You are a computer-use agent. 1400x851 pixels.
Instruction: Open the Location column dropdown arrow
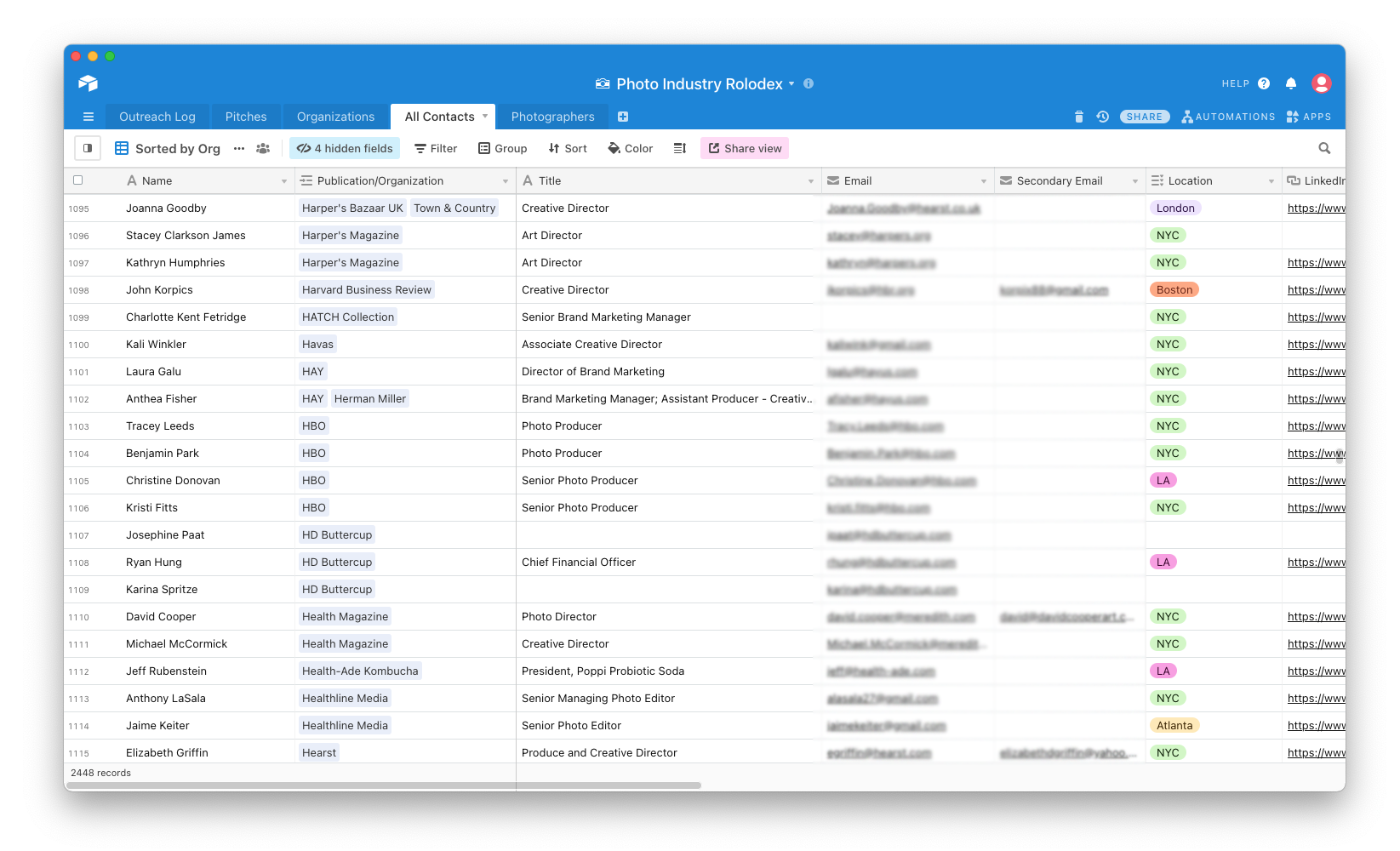1271,181
